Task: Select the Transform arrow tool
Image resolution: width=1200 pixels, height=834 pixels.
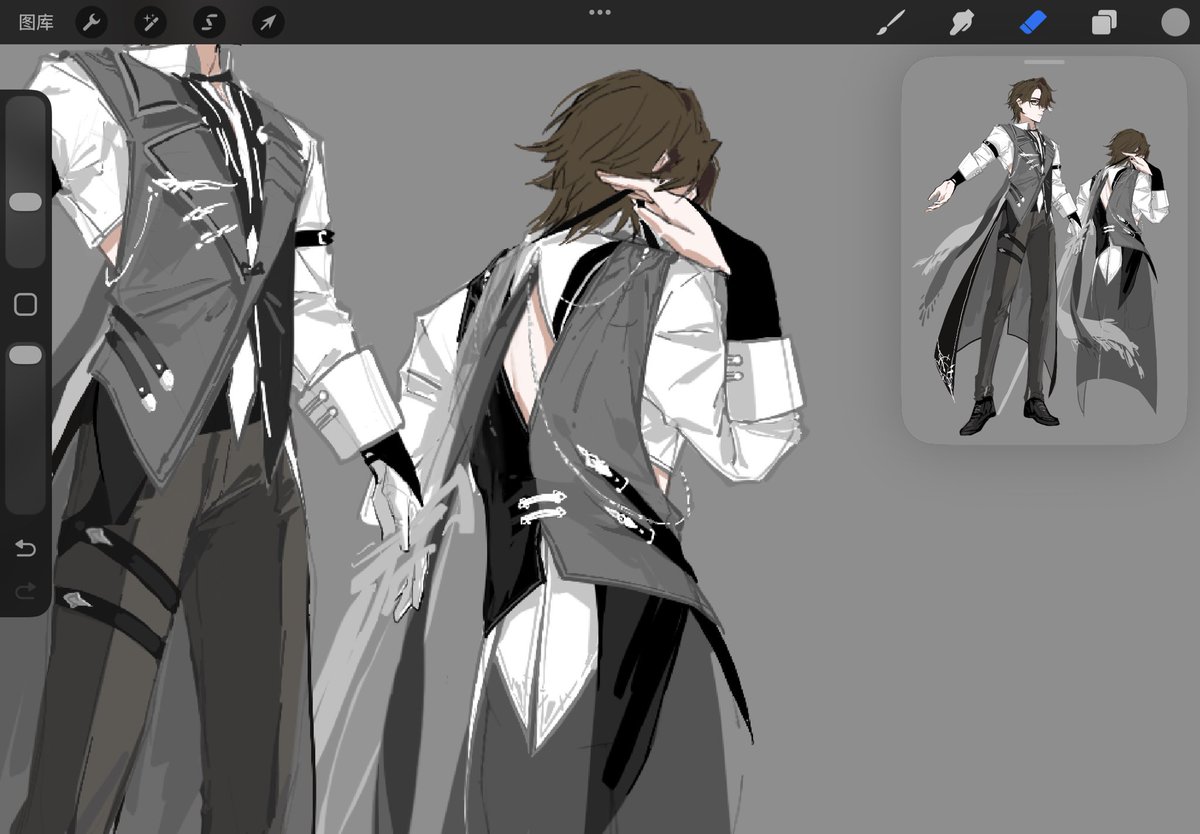Action: point(266,23)
